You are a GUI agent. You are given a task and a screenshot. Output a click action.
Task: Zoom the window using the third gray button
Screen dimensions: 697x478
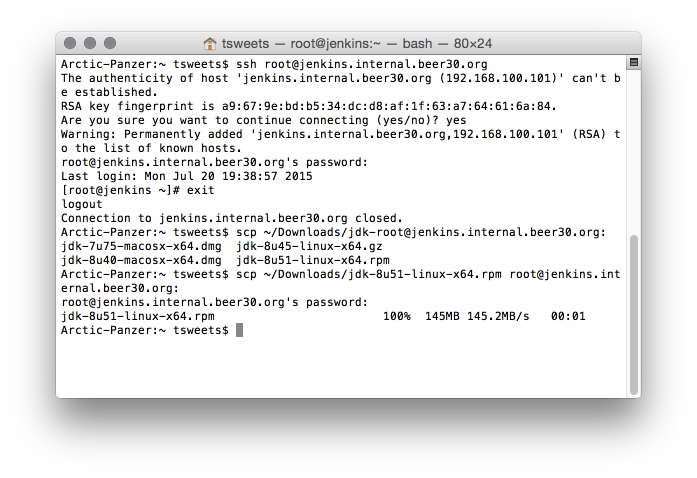[110, 43]
